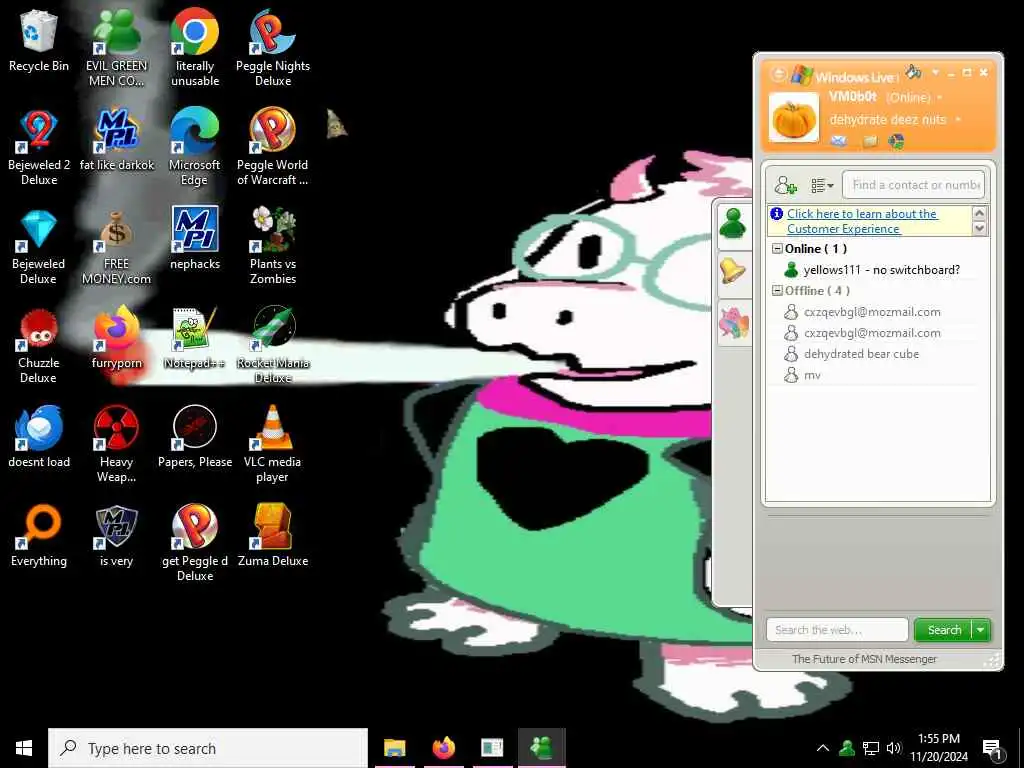Click the personal message dehydrate deez nuts

click(x=888, y=120)
